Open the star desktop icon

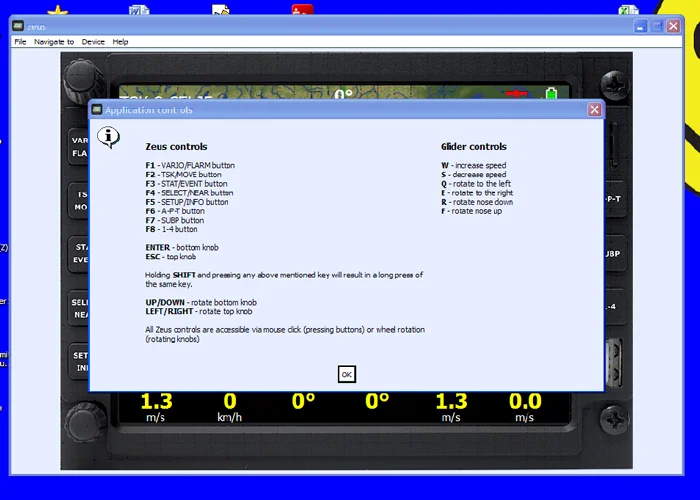coord(58,9)
